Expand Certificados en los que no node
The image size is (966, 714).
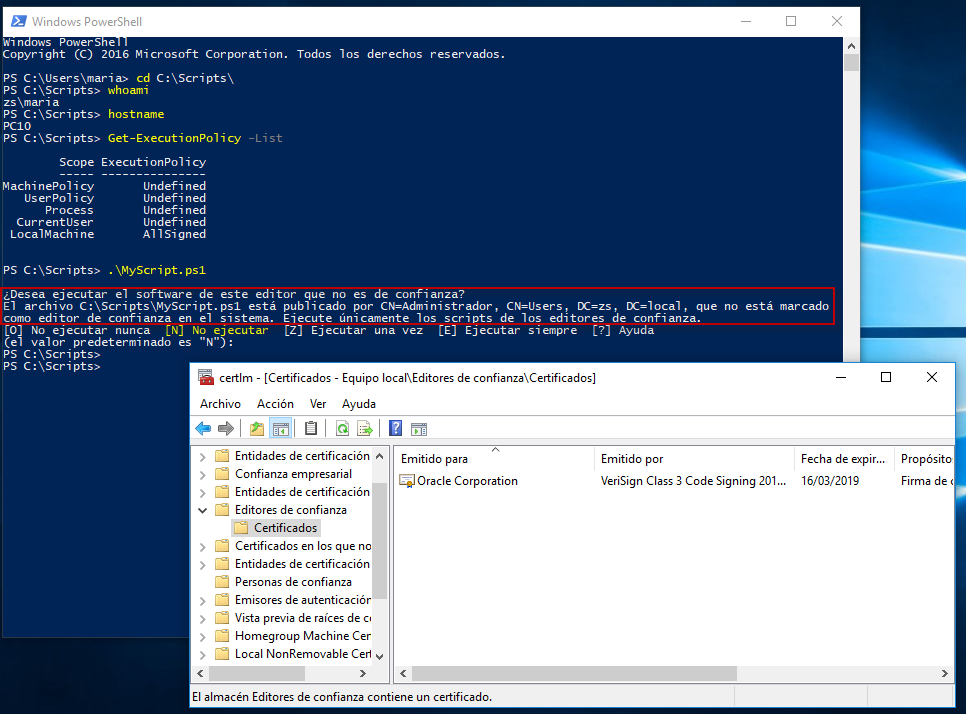tap(202, 546)
